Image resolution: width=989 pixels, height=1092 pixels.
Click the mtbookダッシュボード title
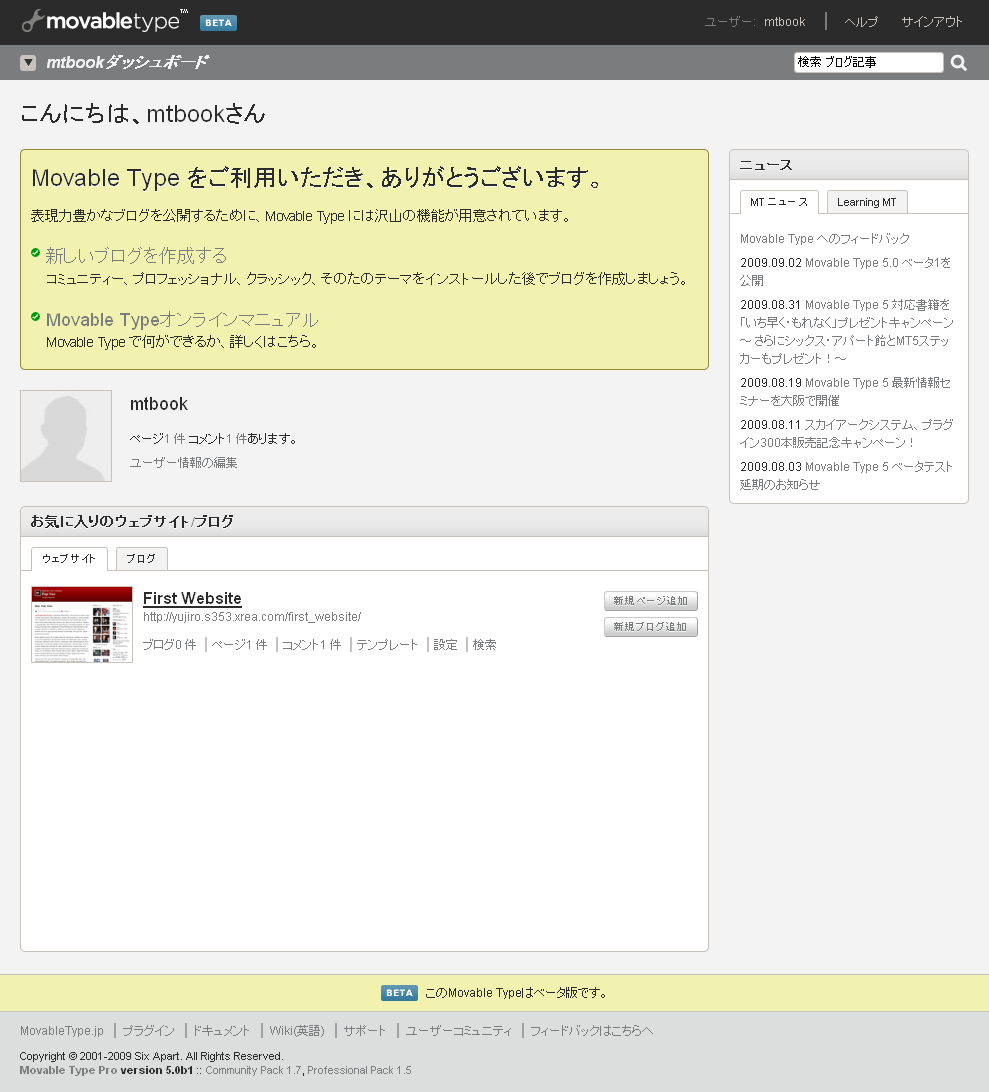point(127,63)
